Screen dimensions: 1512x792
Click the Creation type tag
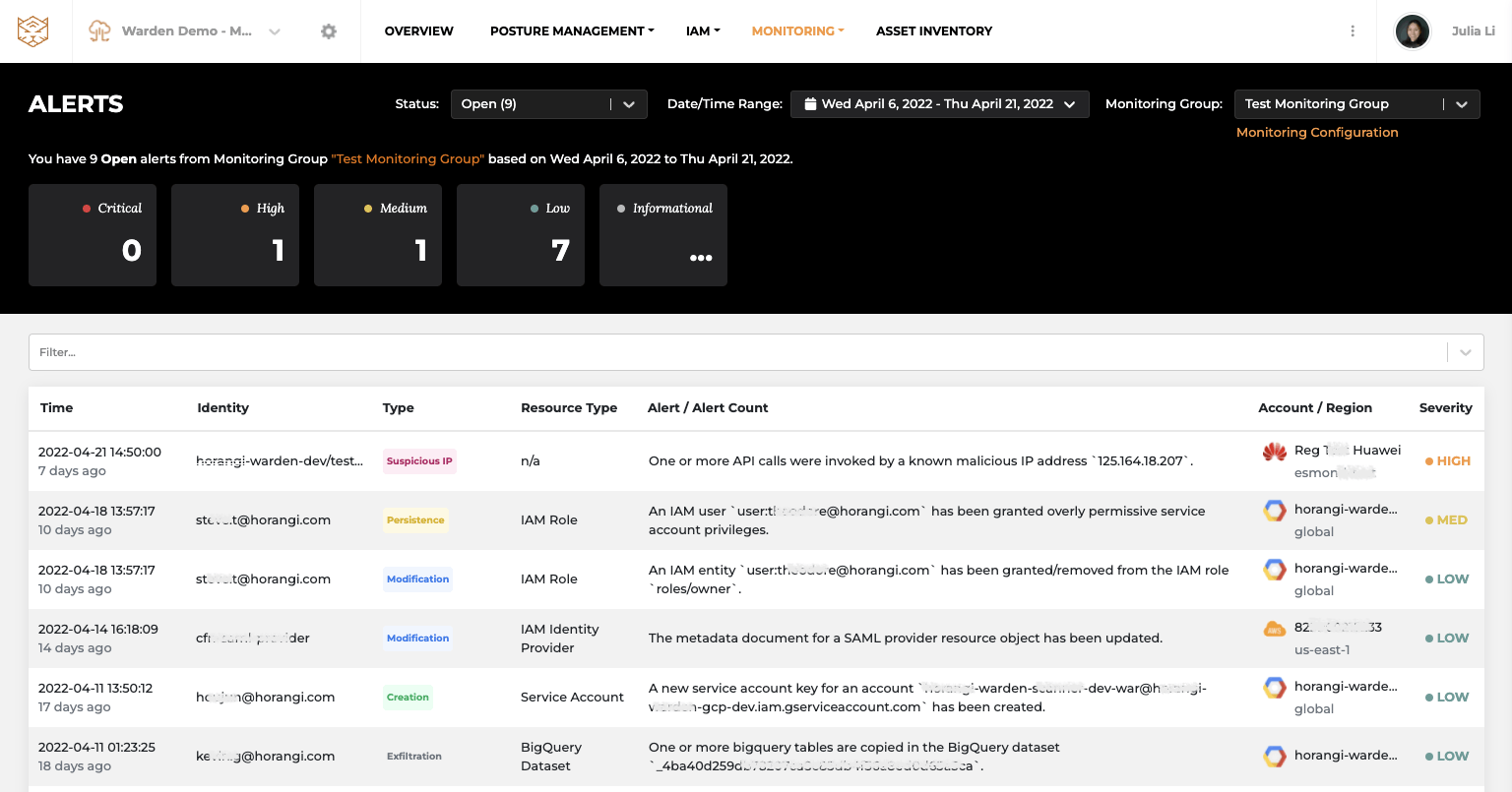pos(408,697)
